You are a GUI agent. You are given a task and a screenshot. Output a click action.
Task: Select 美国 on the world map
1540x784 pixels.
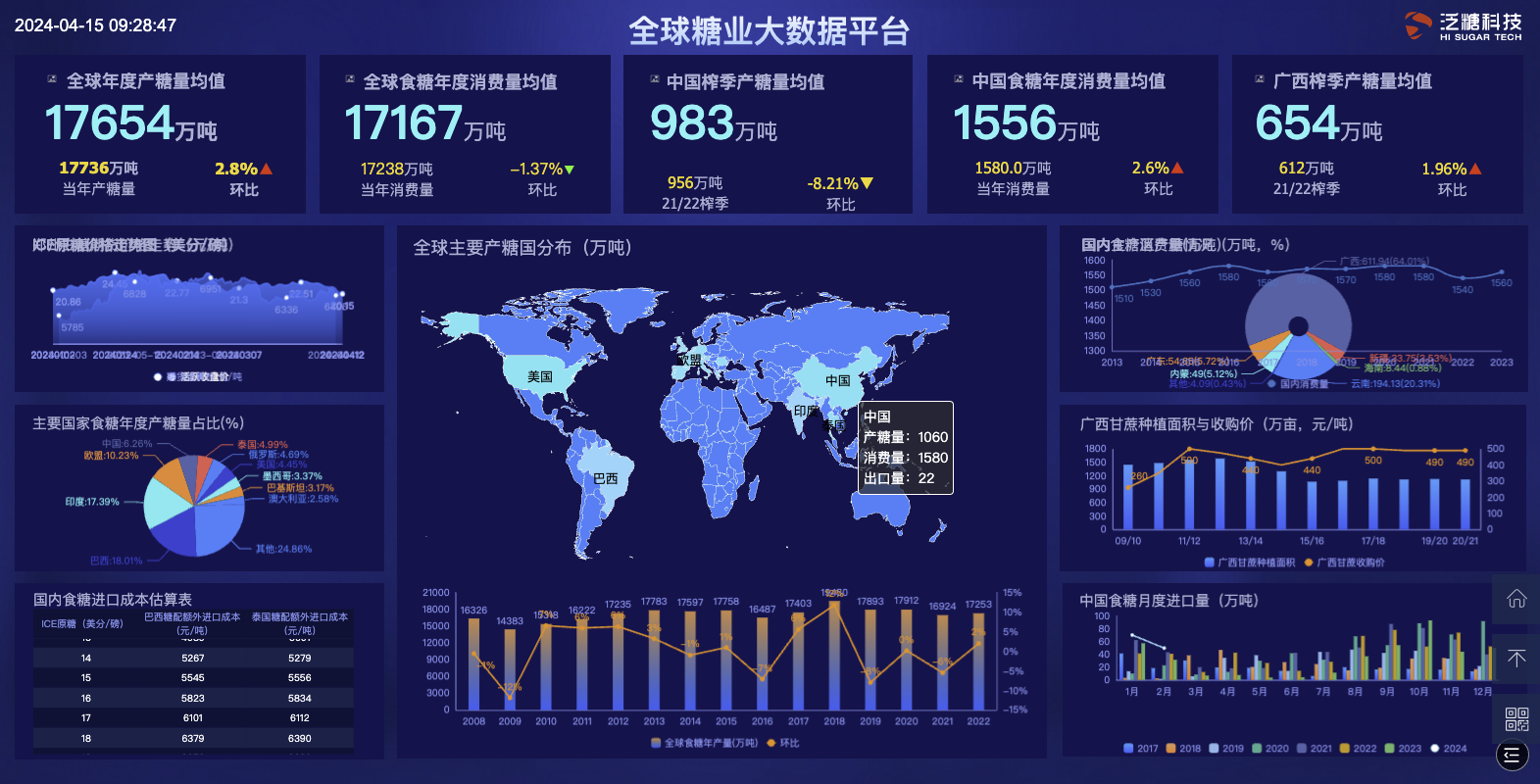(x=539, y=376)
